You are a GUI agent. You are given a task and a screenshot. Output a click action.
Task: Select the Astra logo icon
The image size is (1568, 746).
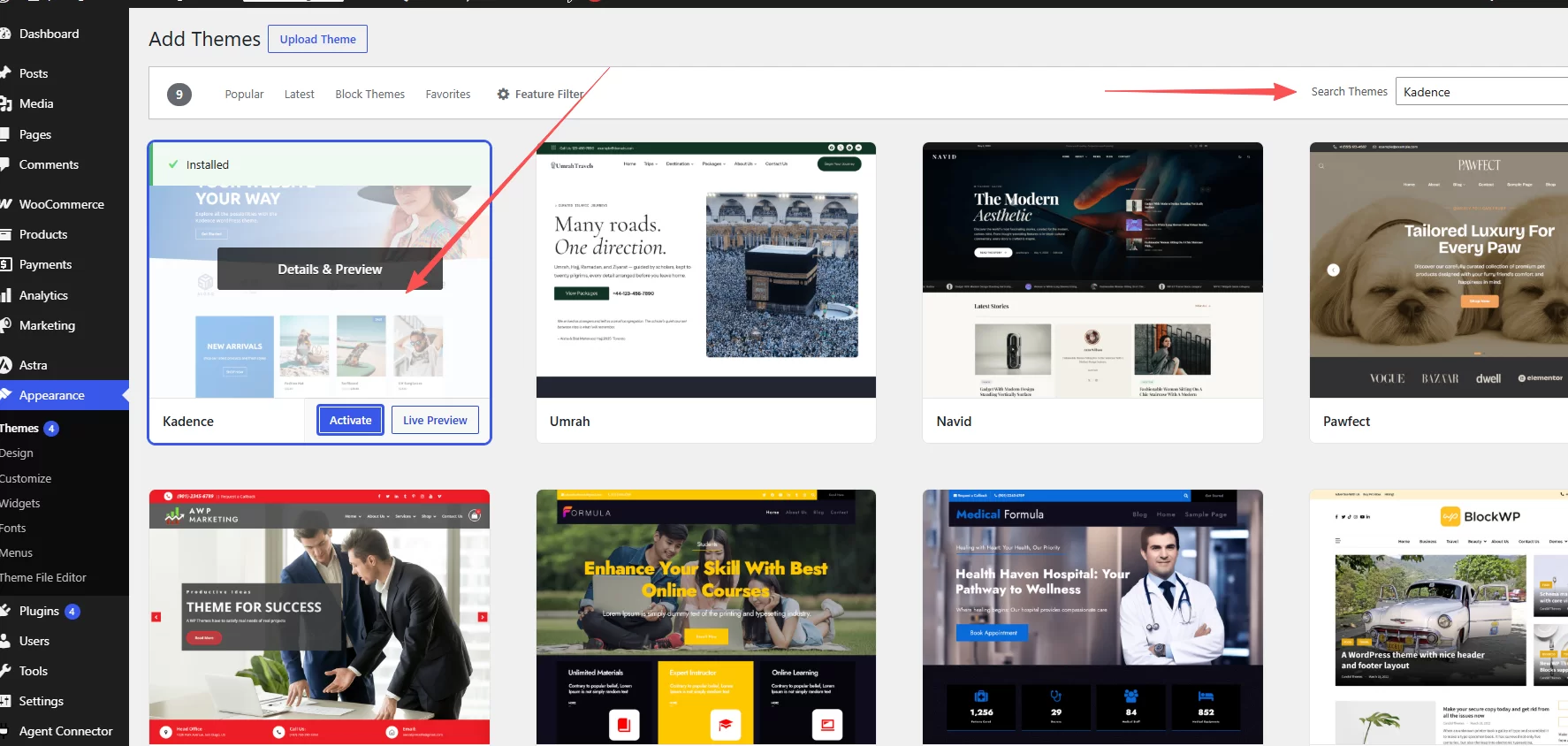point(4,365)
